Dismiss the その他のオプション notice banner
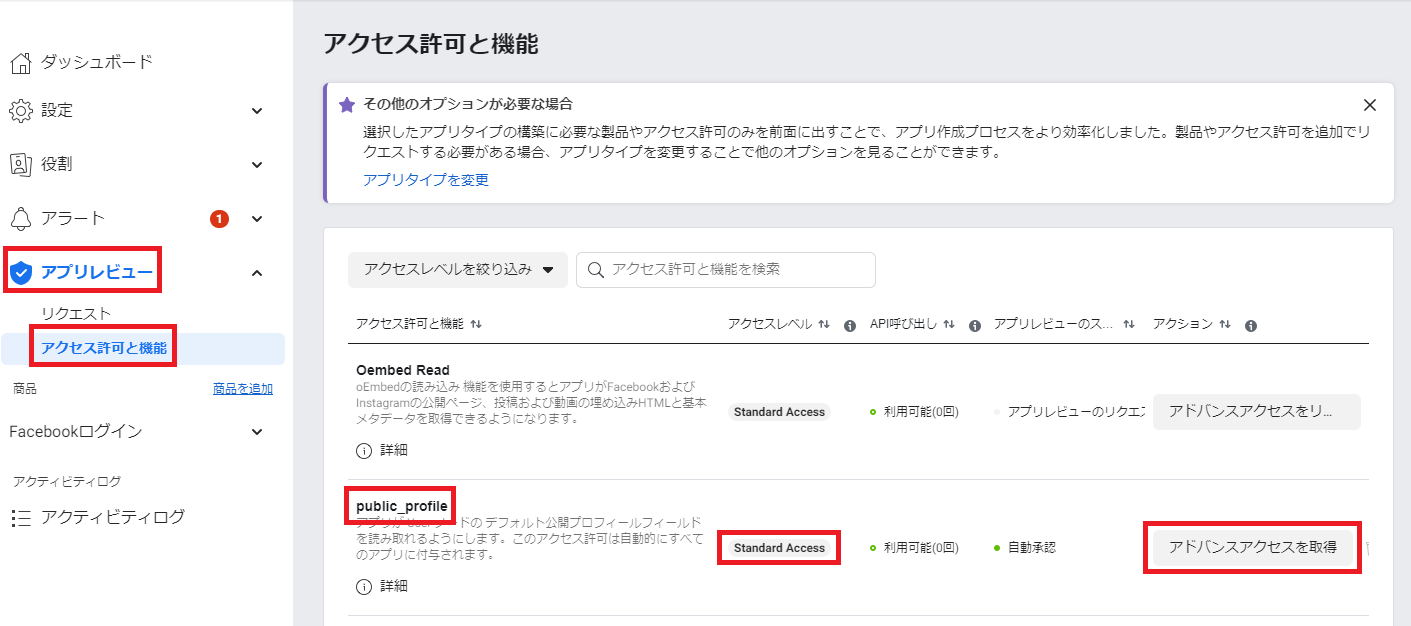 tap(1370, 105)
